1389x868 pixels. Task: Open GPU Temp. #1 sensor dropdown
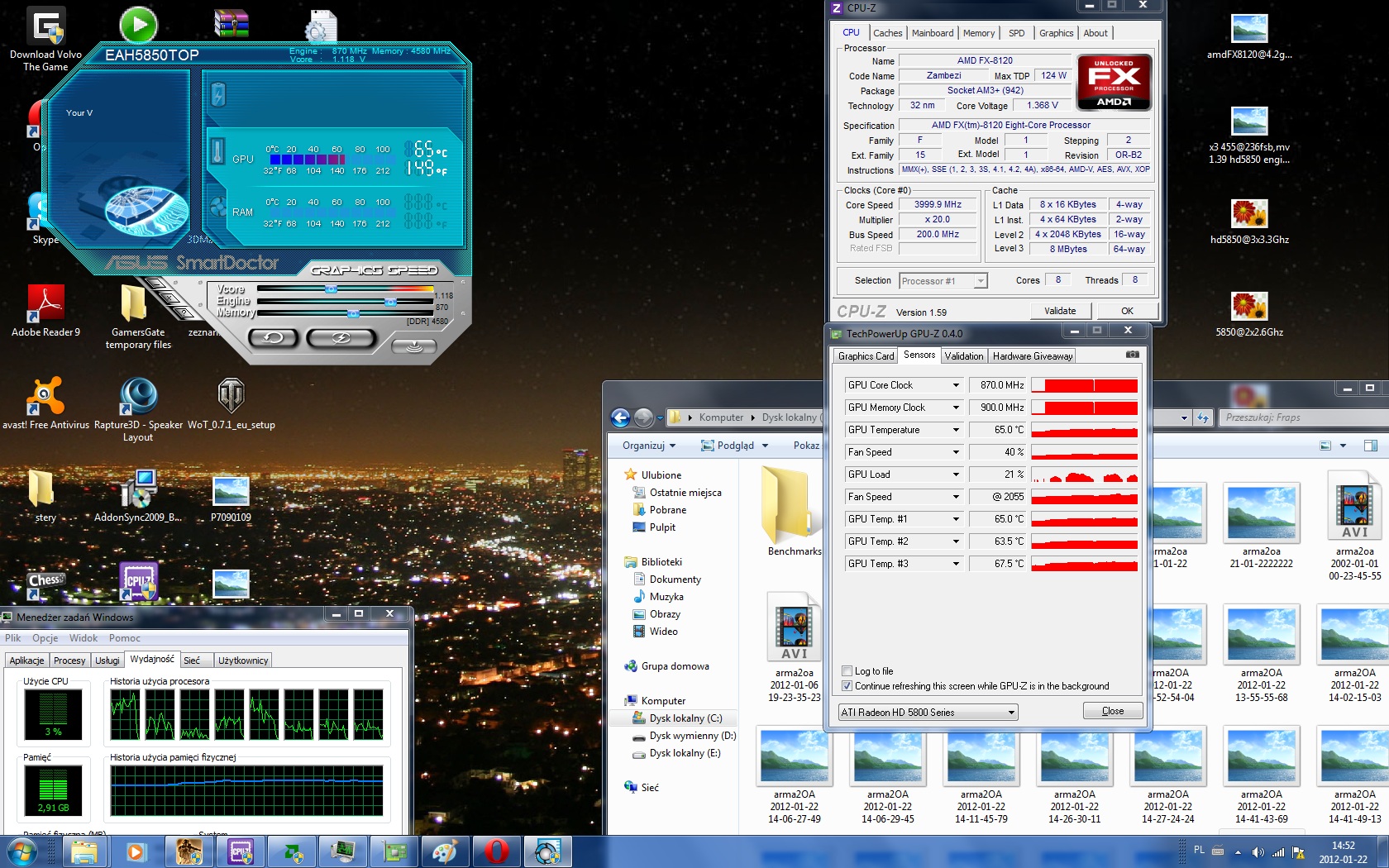(956, 519)
